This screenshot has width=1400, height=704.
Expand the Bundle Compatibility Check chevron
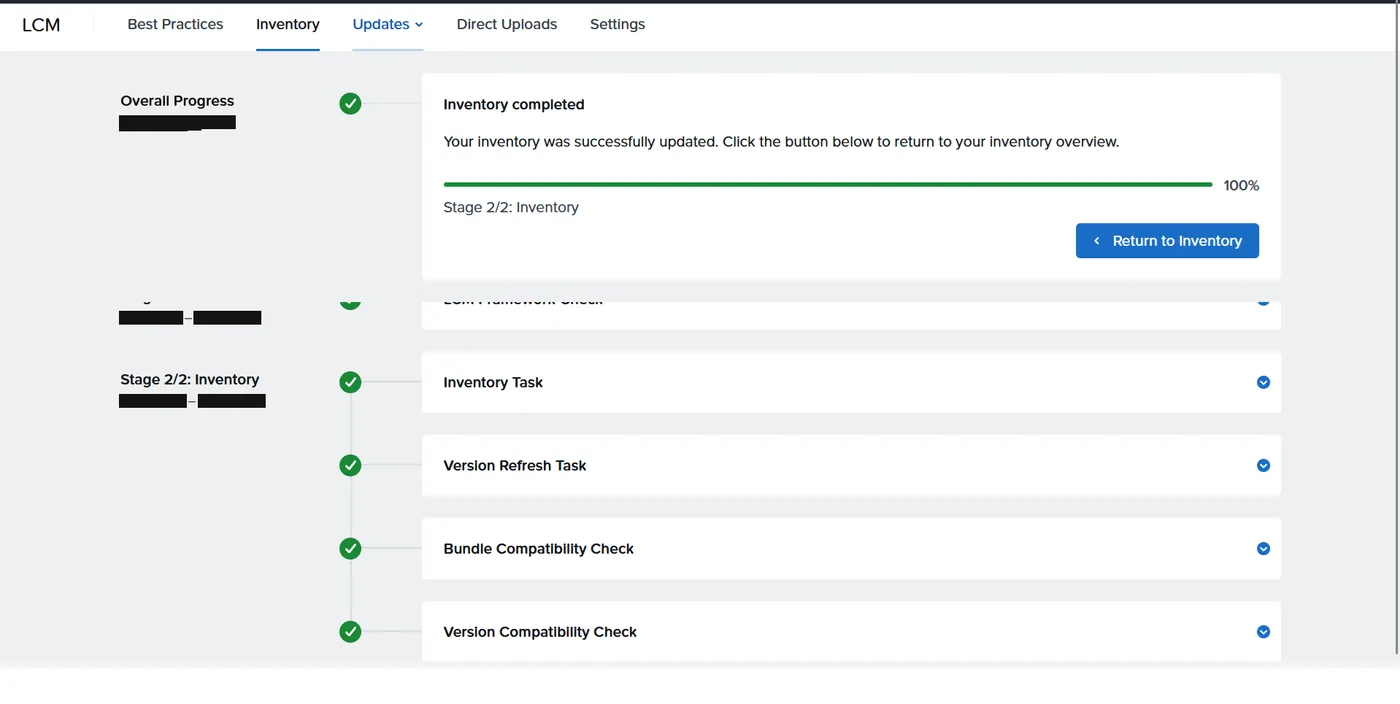1263,548
